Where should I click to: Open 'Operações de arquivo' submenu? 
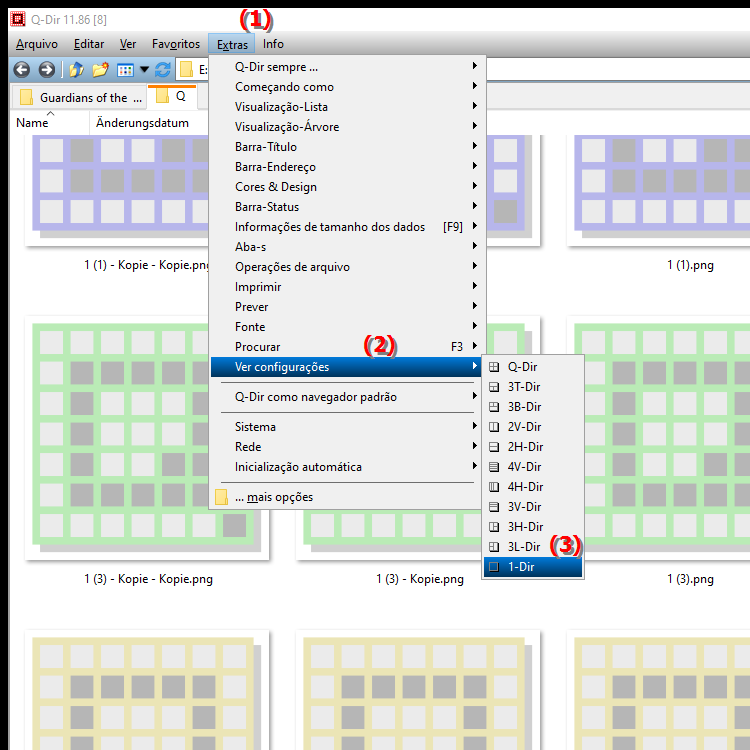point(347,267)
